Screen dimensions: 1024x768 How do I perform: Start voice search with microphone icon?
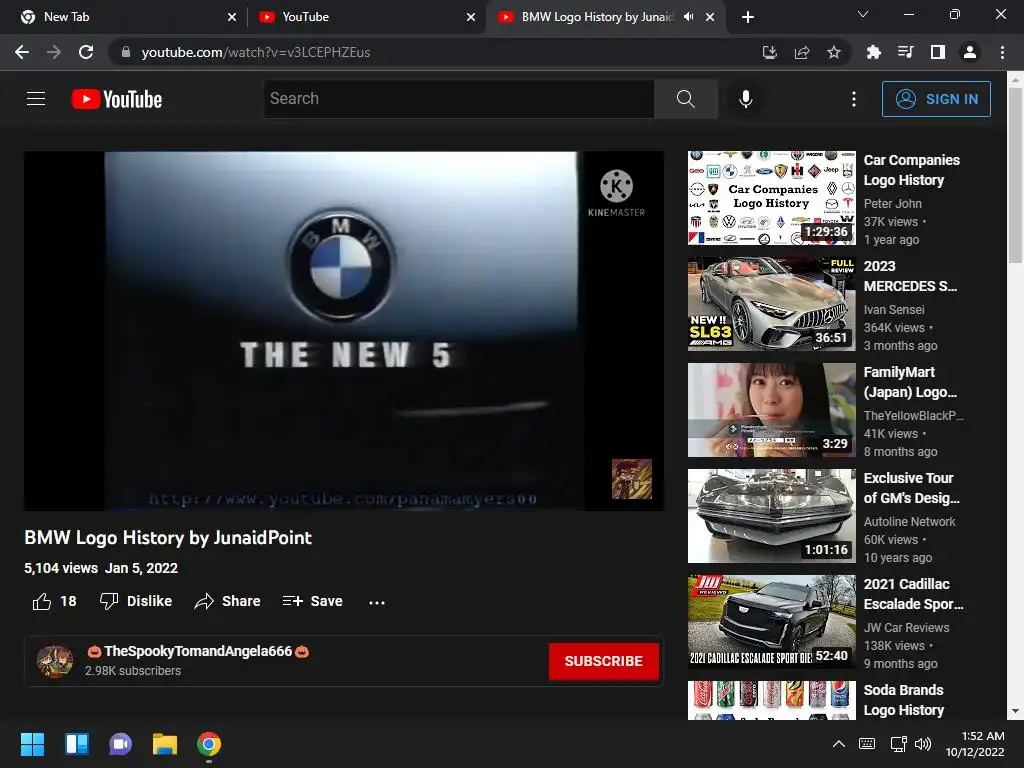point(745,99)
